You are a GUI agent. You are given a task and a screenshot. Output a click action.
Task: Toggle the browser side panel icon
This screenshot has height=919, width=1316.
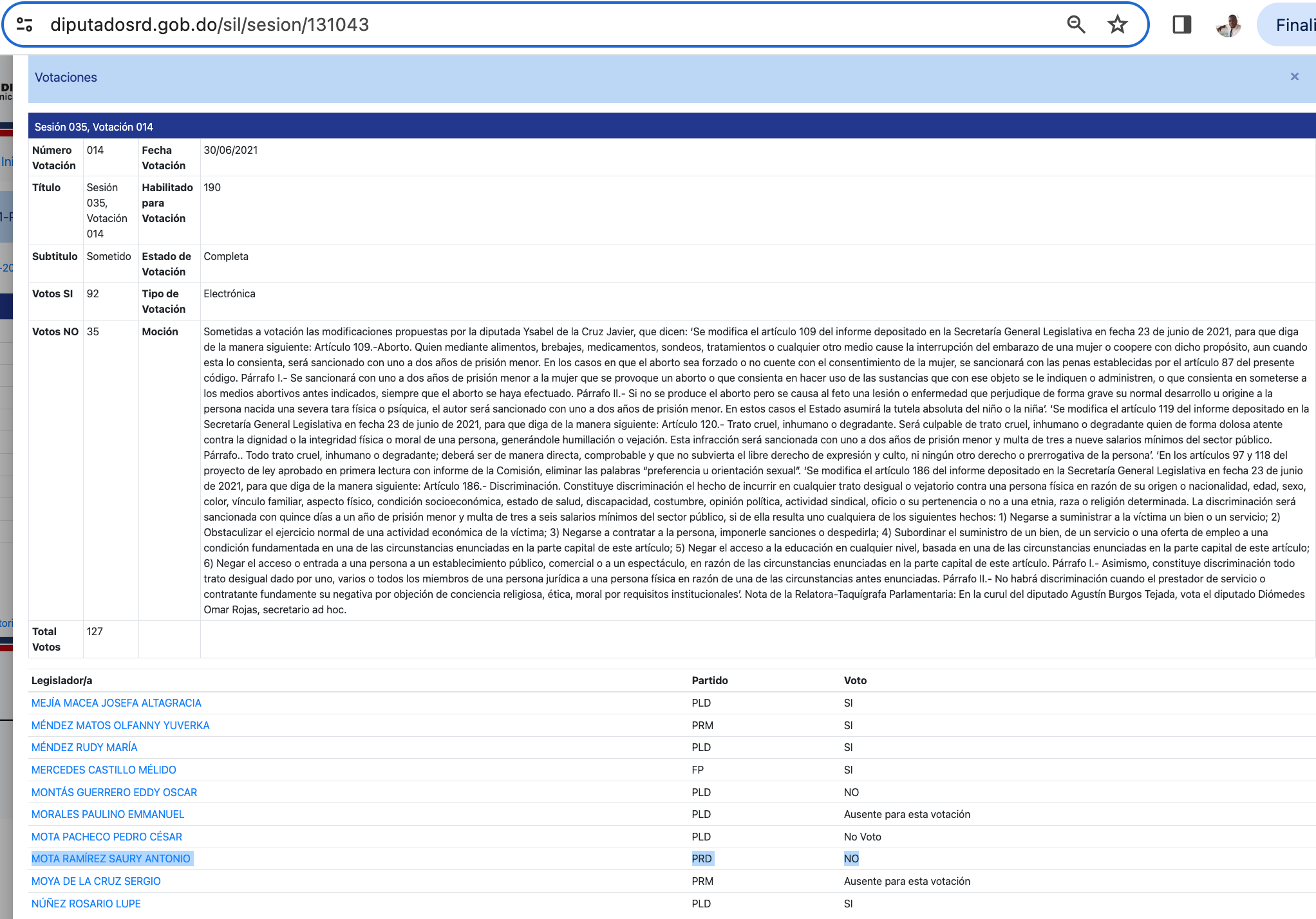tap(1181, 25)
